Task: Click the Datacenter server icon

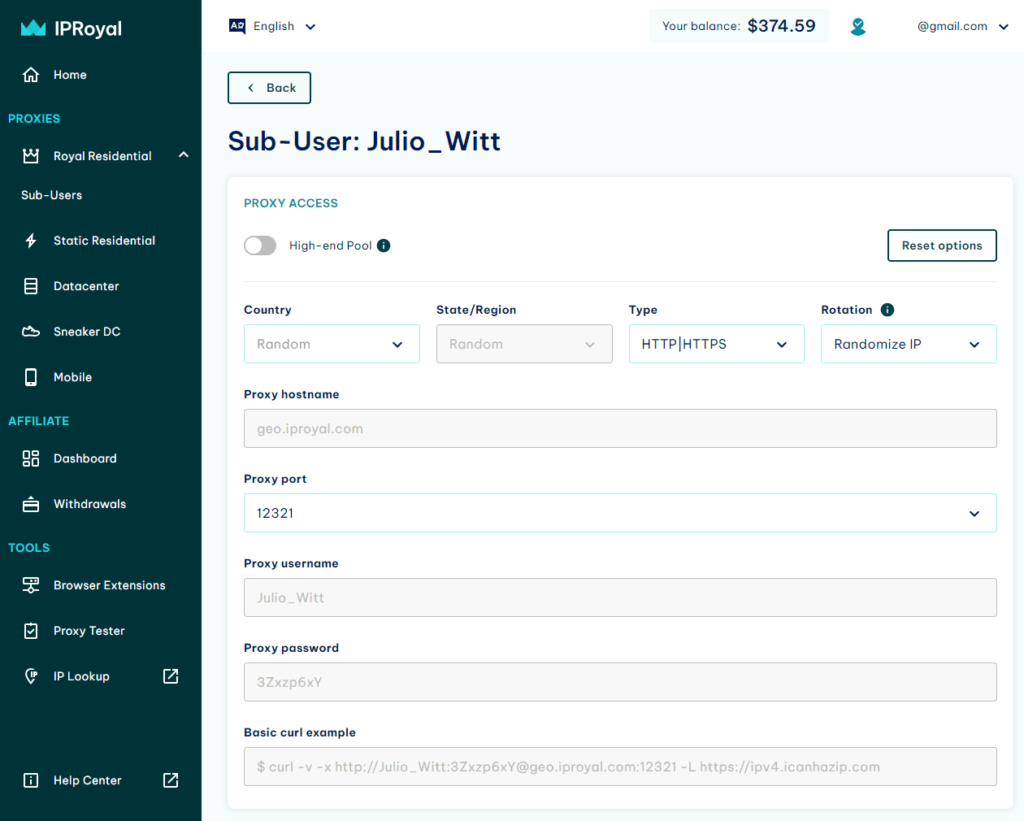Action: pyautogui.click(x=31, y=286)
